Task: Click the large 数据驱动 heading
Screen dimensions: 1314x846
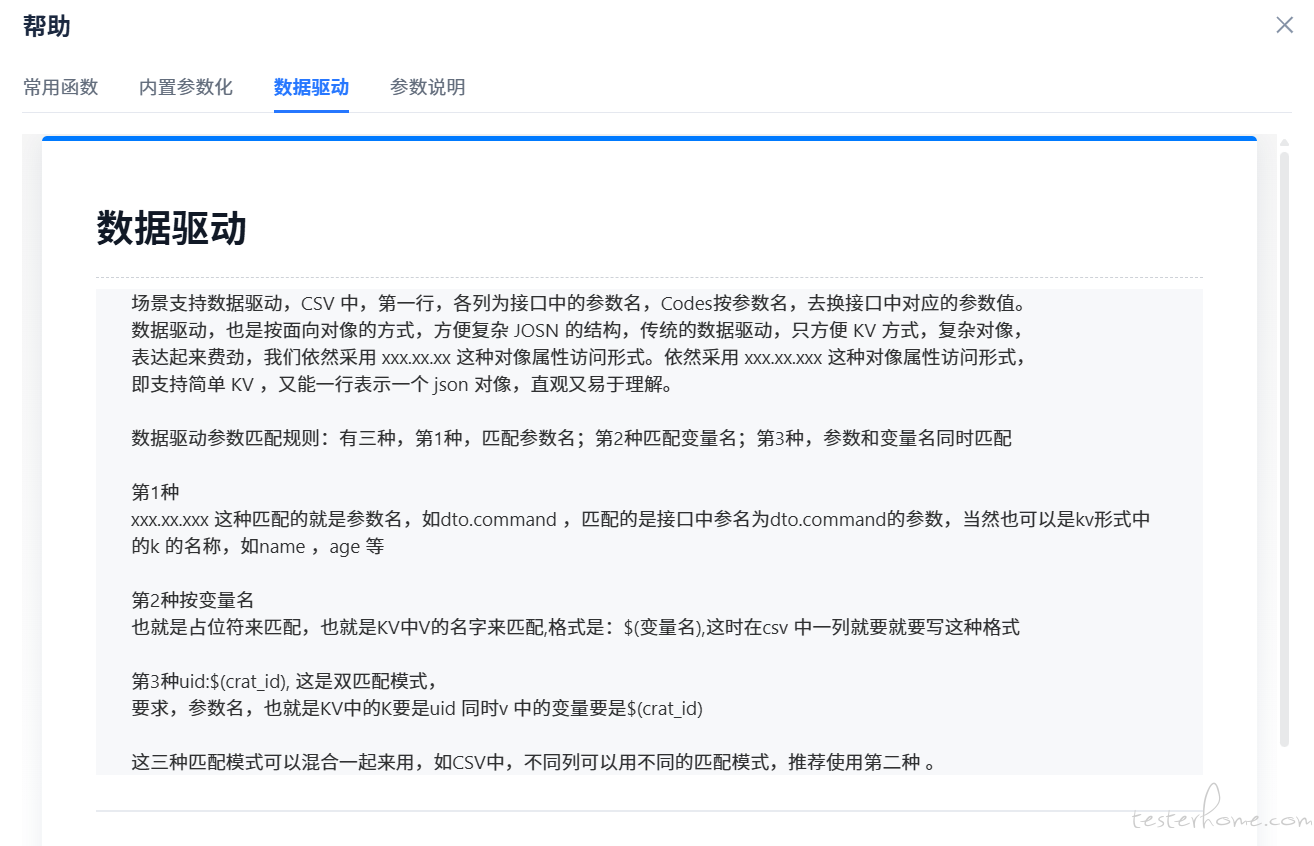Action: click(x=171, y=228)
